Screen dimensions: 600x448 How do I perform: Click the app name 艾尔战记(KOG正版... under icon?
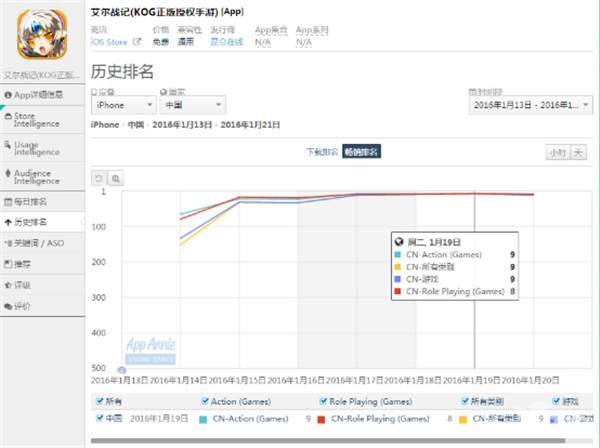(x=42, y=75)
